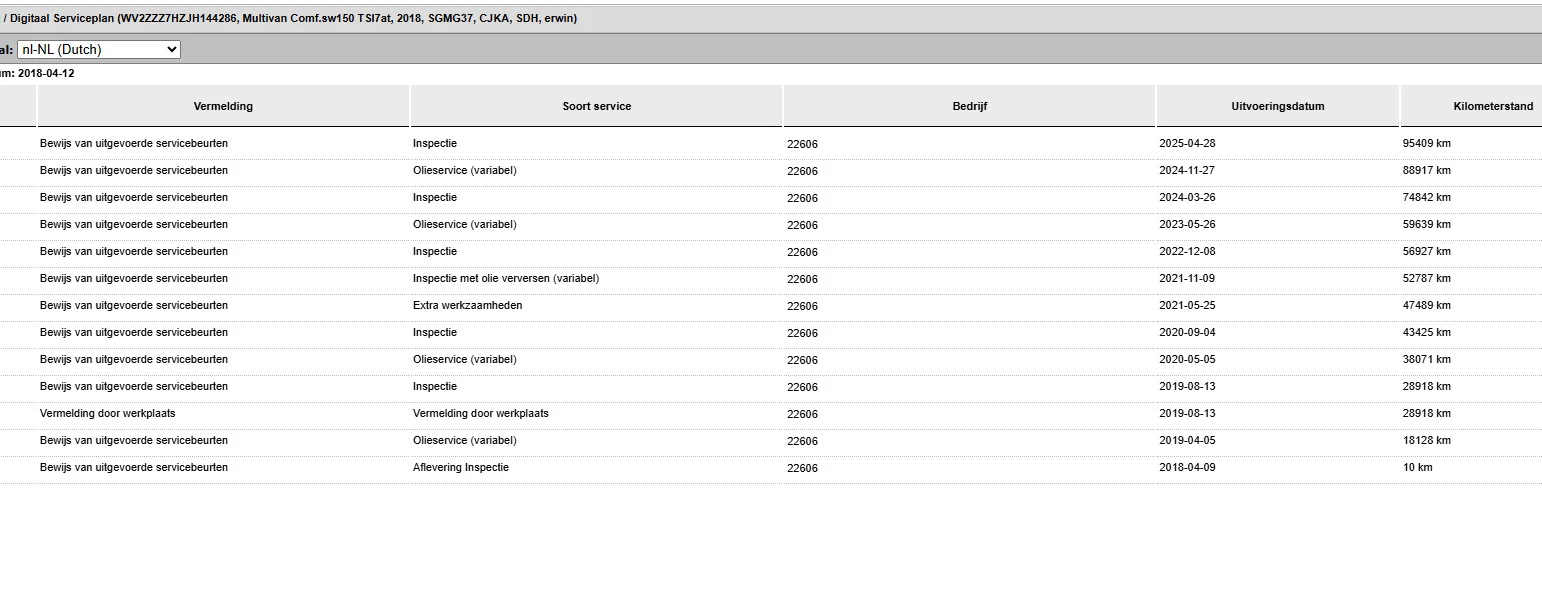Click the 2024-11-27 date cell
The image size is (1542, 603).
click(x=1187, y=170)
